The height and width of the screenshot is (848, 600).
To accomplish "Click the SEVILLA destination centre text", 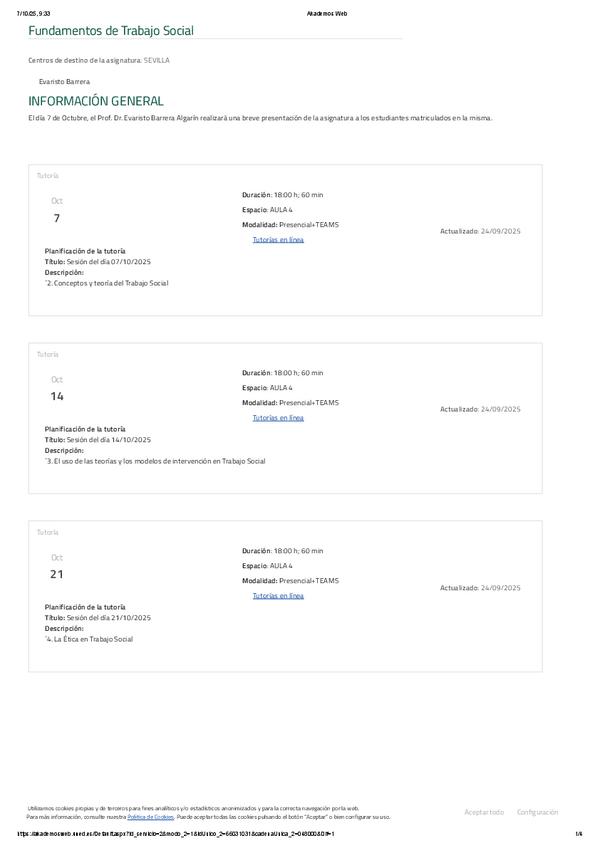I will click(x=156, y=60).
